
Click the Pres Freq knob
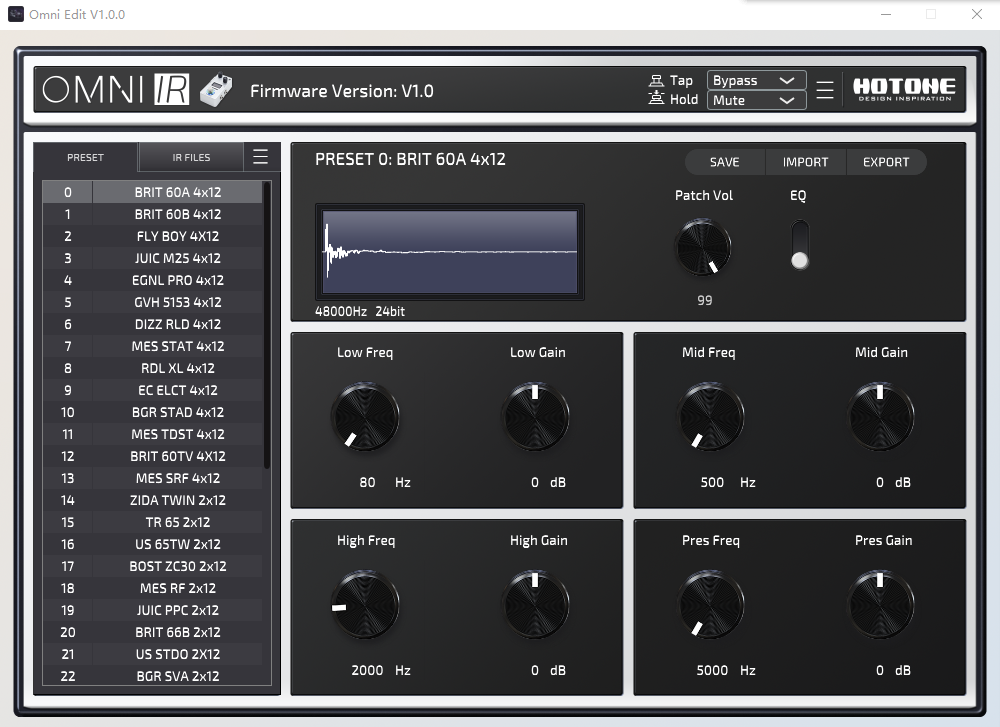coord(710,605)
